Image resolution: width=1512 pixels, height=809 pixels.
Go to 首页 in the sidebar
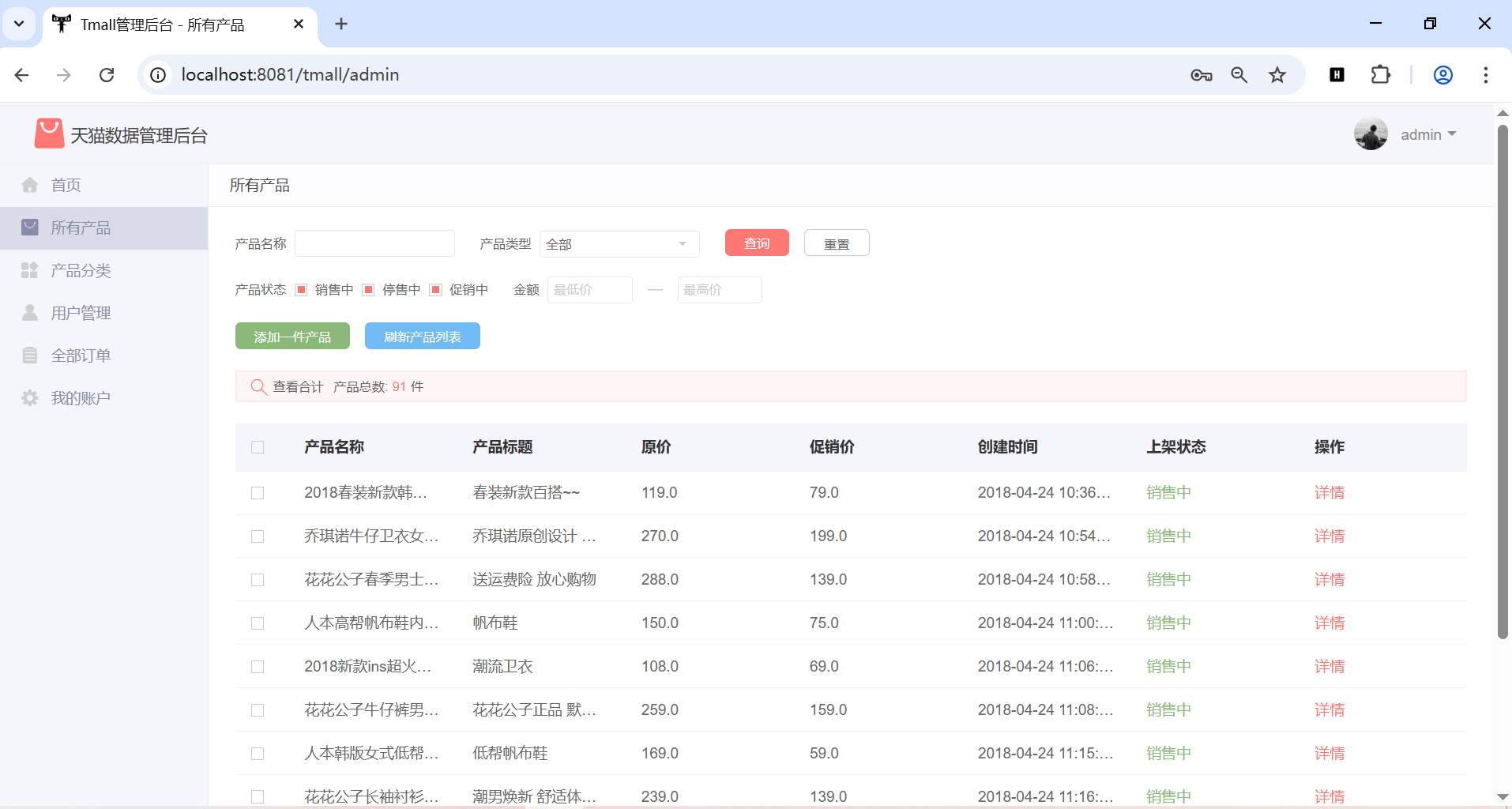[103, 185]
